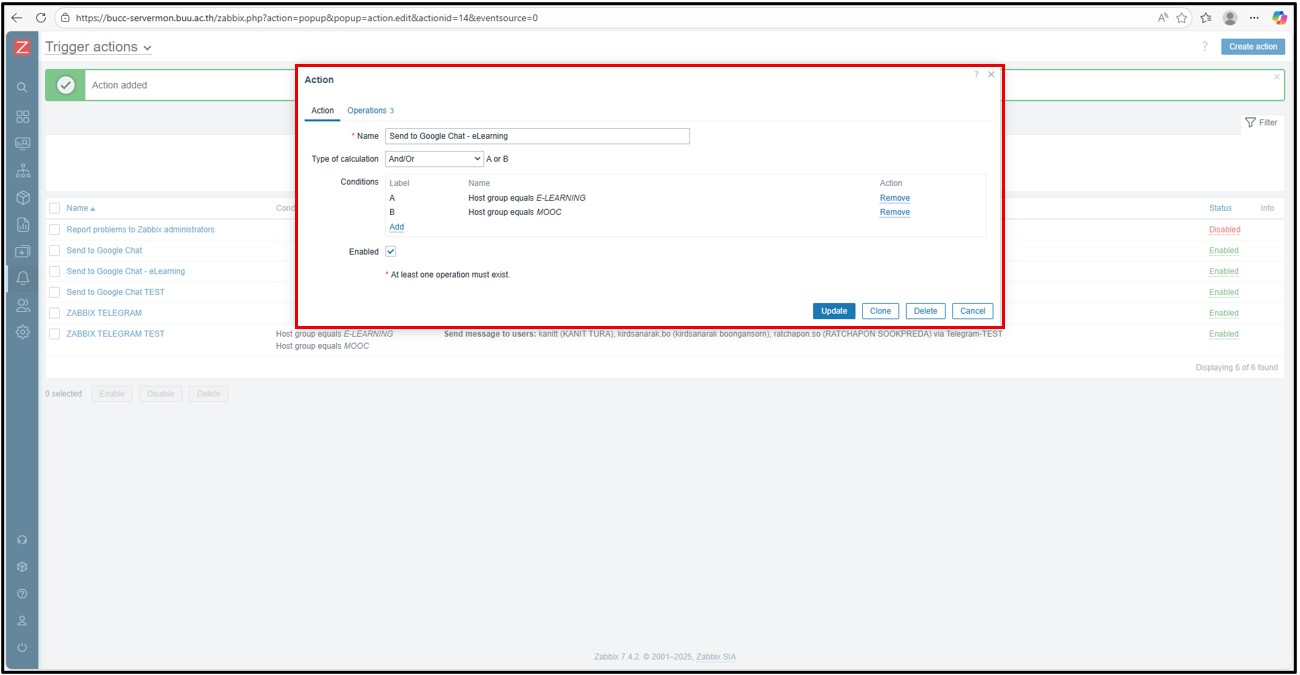Image resolution: width=1300 pixels, height=675 pixels.
Task: Click into the action Name text field
Action: (537, 136)
